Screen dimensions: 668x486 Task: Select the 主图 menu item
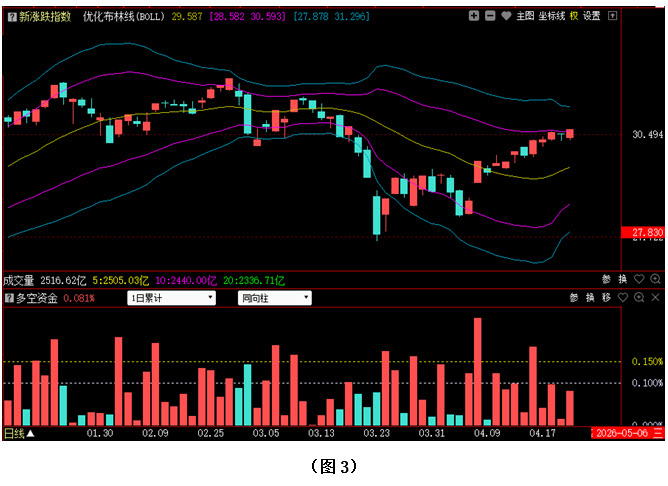tap(526, 16)
